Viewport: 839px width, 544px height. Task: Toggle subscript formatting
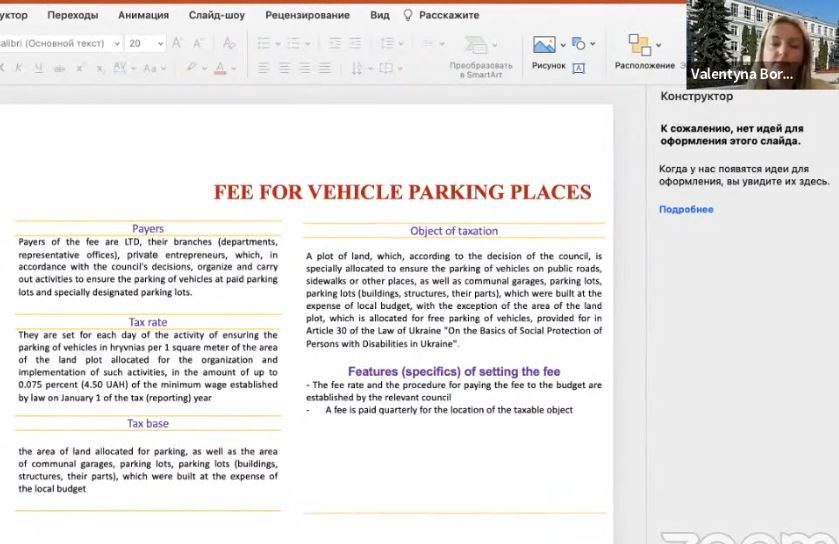pos(100,68)
